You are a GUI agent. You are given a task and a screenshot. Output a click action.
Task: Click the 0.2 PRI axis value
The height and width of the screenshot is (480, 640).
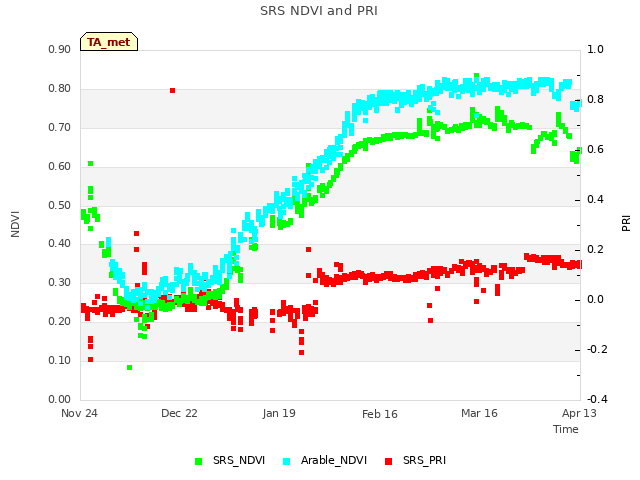[x=595, y=250]
